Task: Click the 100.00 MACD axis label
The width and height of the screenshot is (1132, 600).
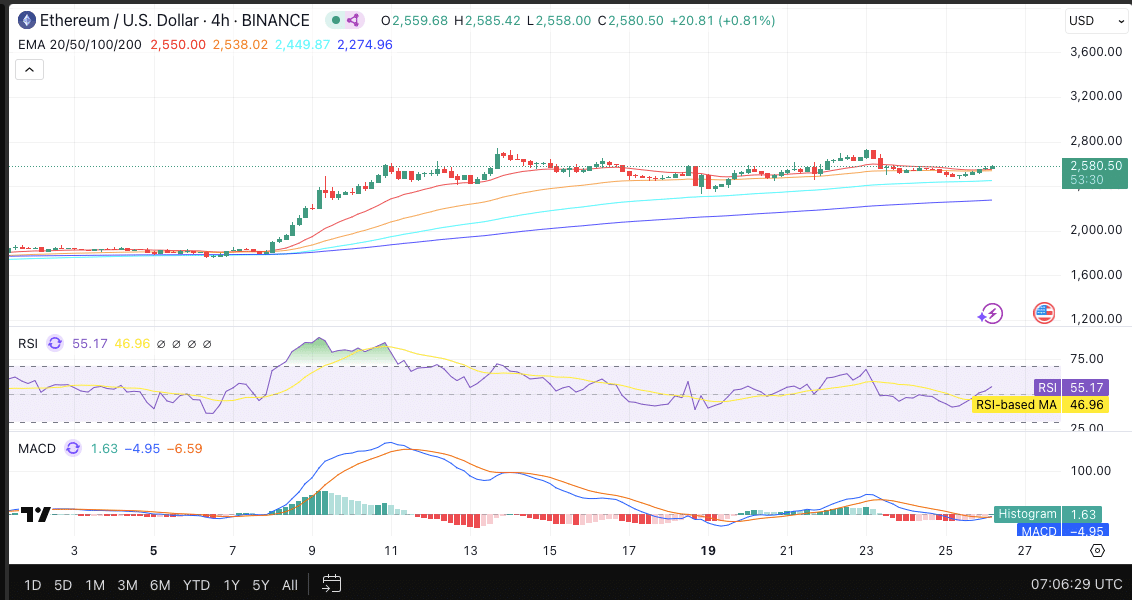Action: [1089, 471]
